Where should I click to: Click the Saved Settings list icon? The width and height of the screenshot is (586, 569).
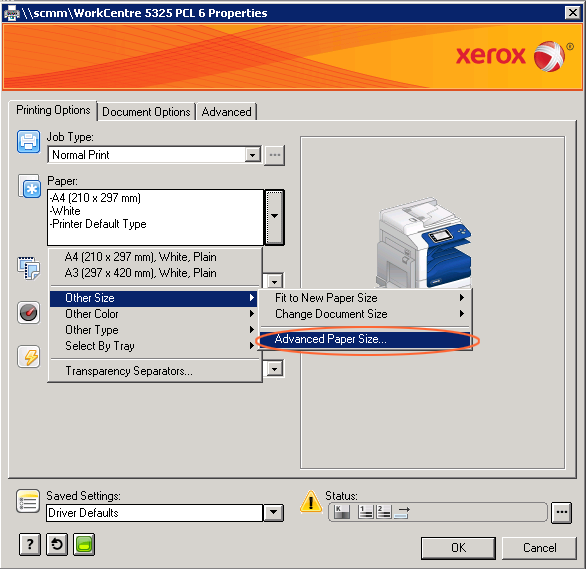click(x=28, y=501)
